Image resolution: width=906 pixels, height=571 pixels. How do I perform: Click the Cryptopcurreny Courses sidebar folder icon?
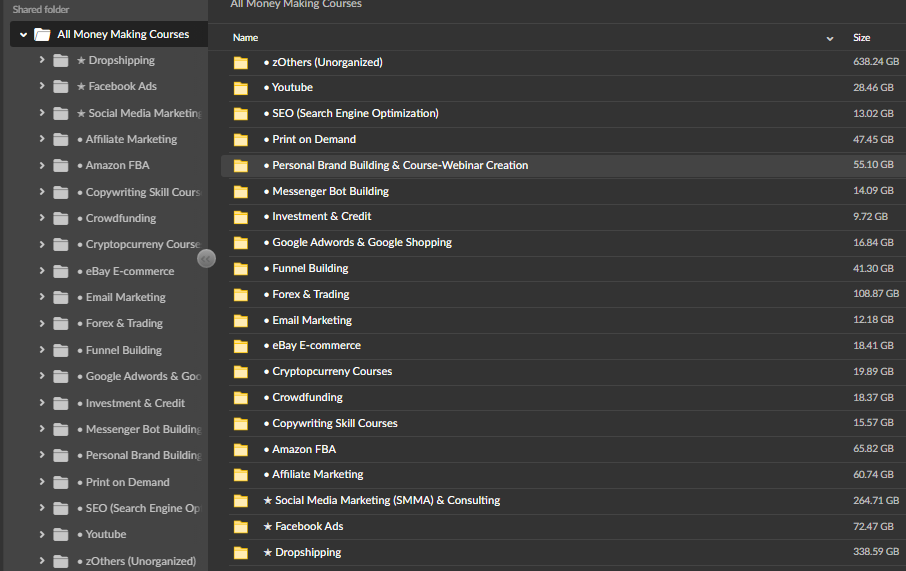click(x=61, y=244)
